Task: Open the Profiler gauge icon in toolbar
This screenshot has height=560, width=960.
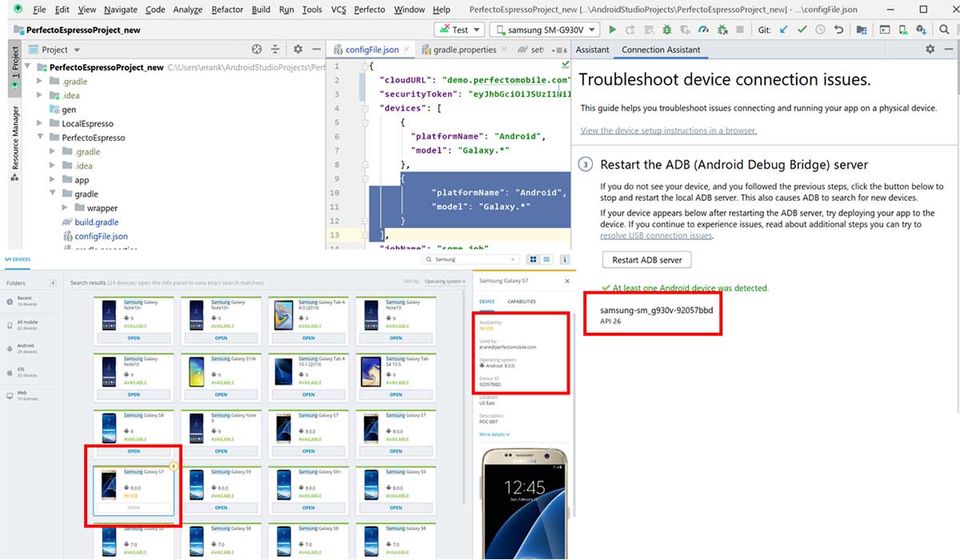Action: [x=703, y=29]
